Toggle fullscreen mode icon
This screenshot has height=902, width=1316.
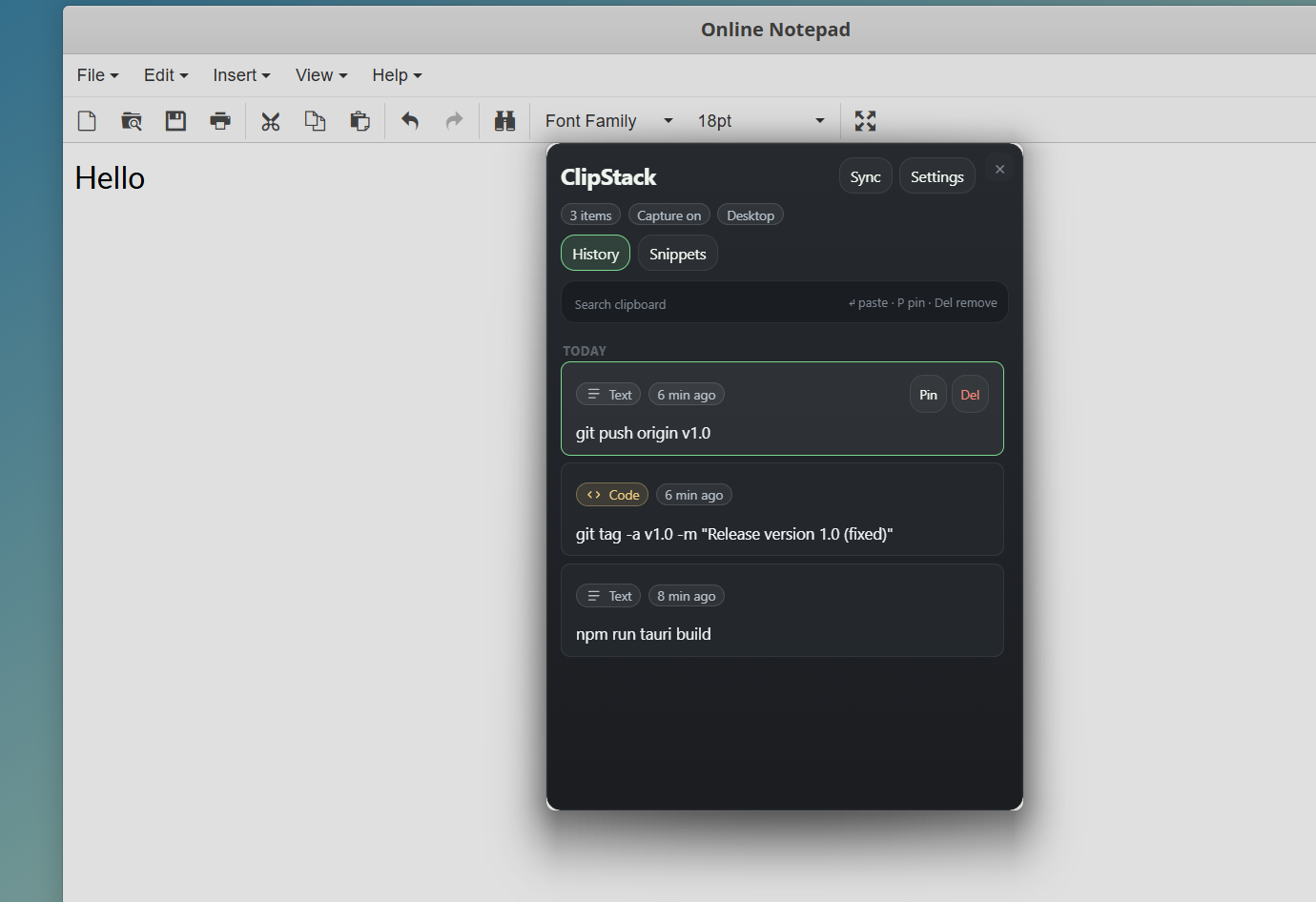[865, 121]
